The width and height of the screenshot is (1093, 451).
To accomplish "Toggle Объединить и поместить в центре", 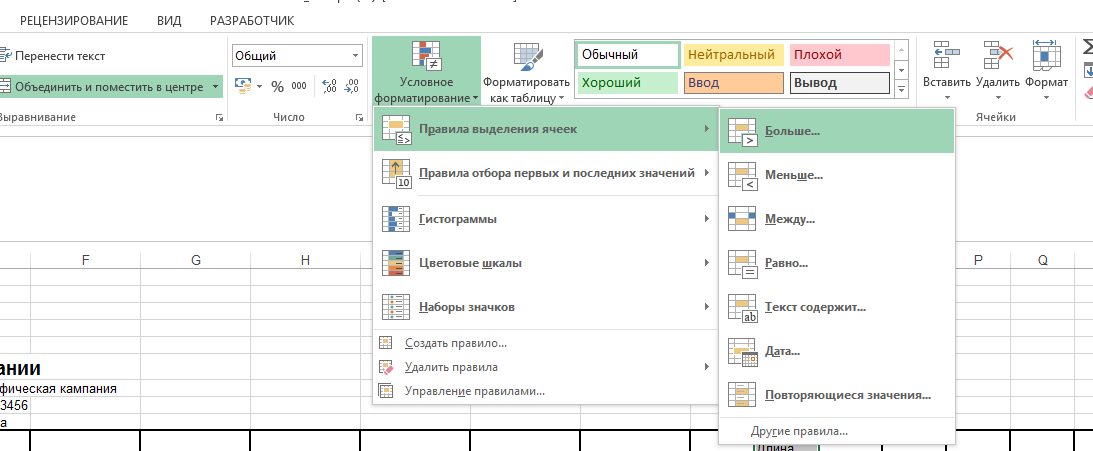I will click(105, 87).
